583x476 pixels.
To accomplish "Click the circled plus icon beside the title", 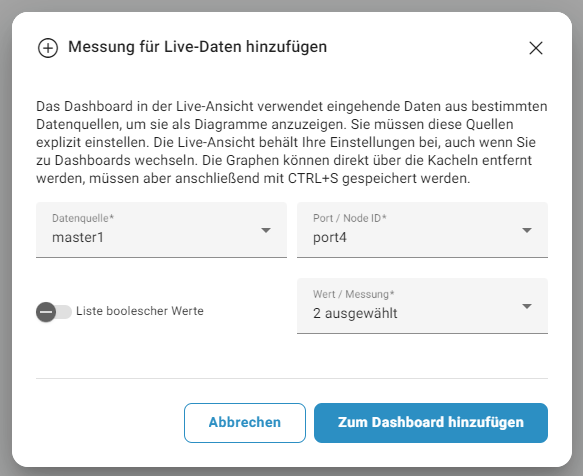I will click(x=48, y=48).
